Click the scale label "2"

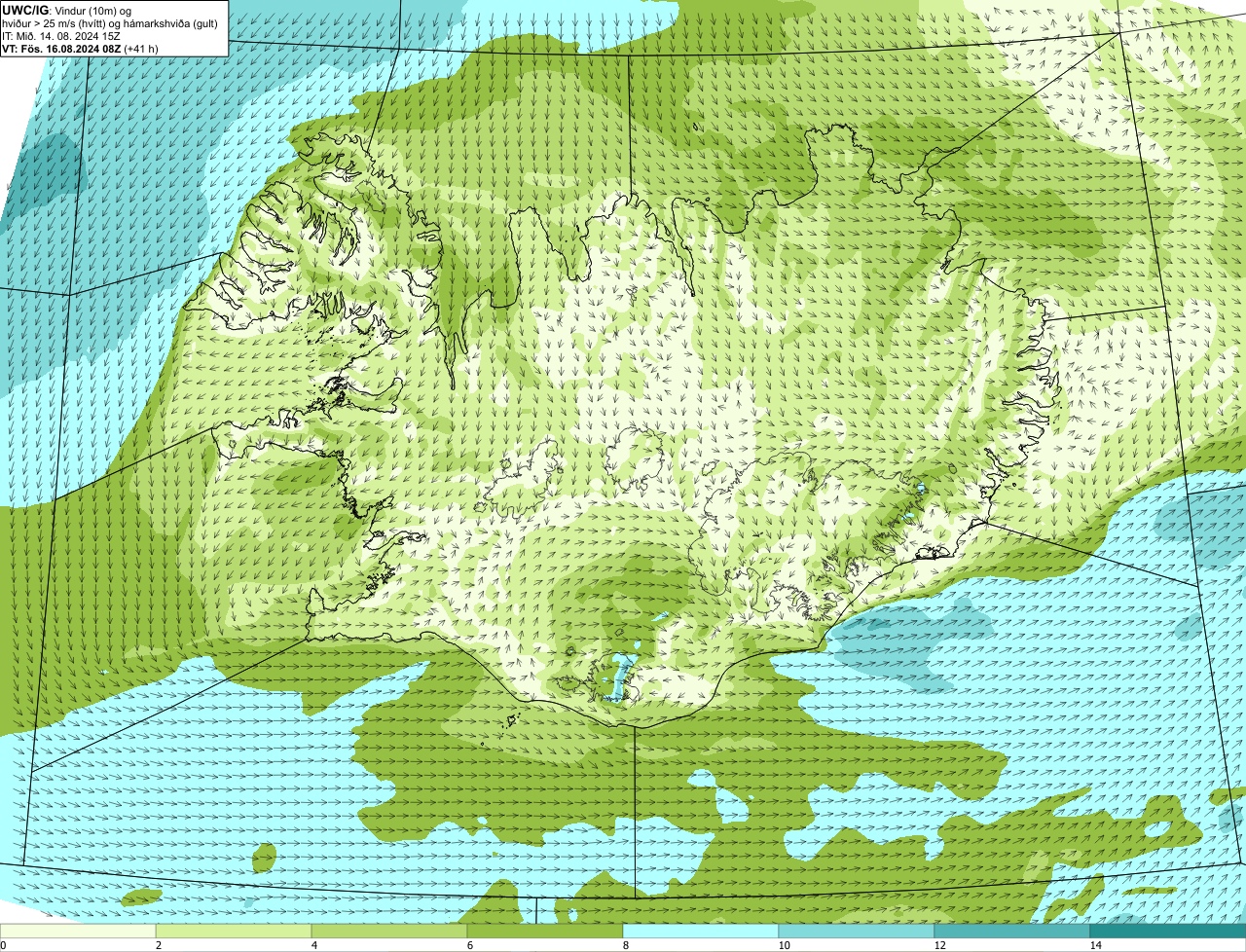tap(158, 945)
